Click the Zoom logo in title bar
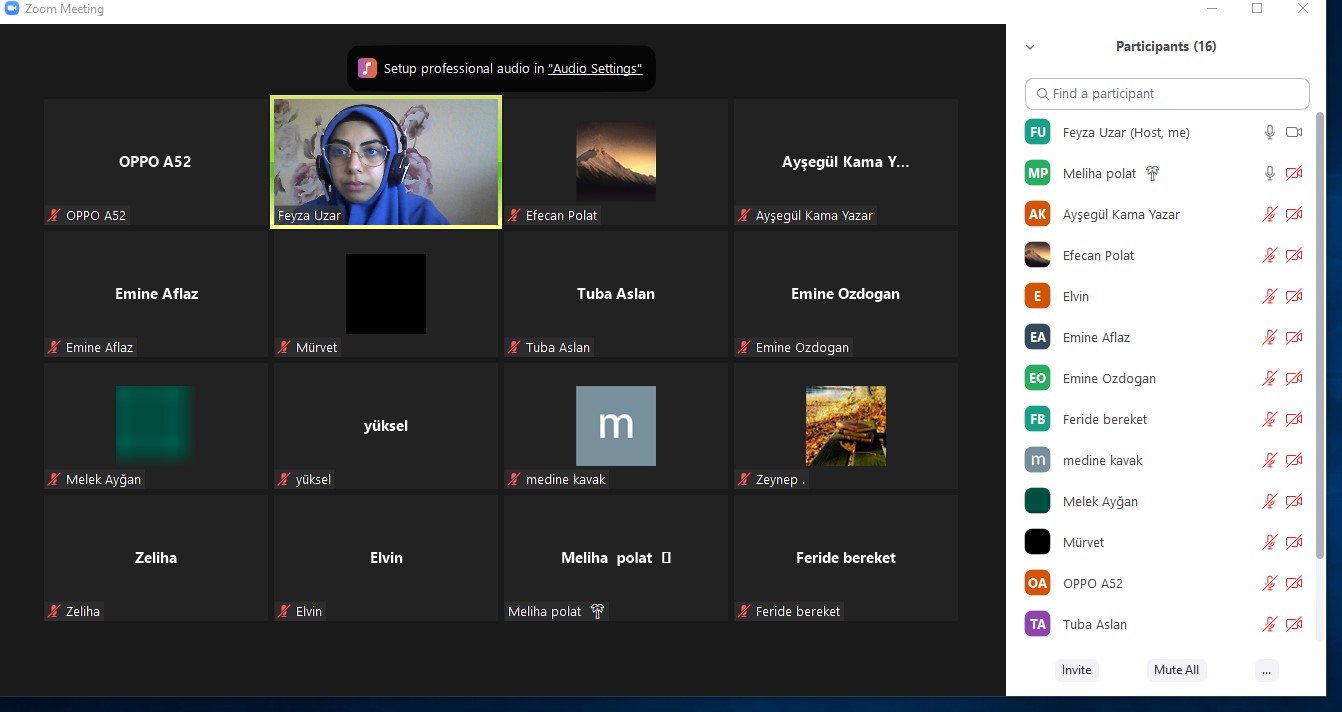 pyautogui.click(x=12, y=9)
